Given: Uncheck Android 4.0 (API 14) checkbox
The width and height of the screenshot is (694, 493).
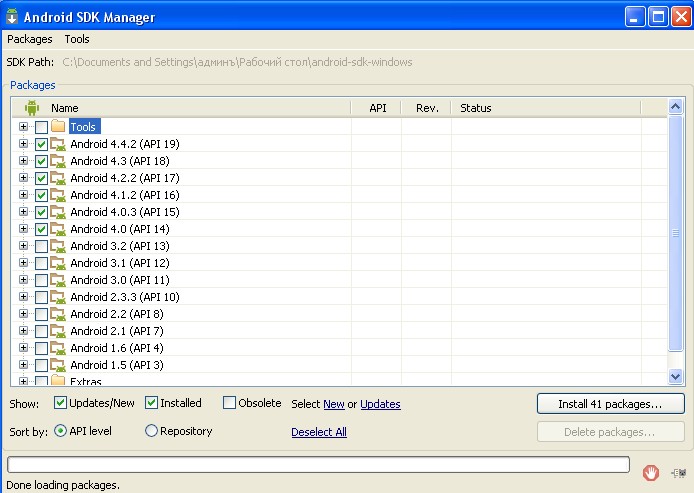Looking at the screenshot, I should pos(41,229).
